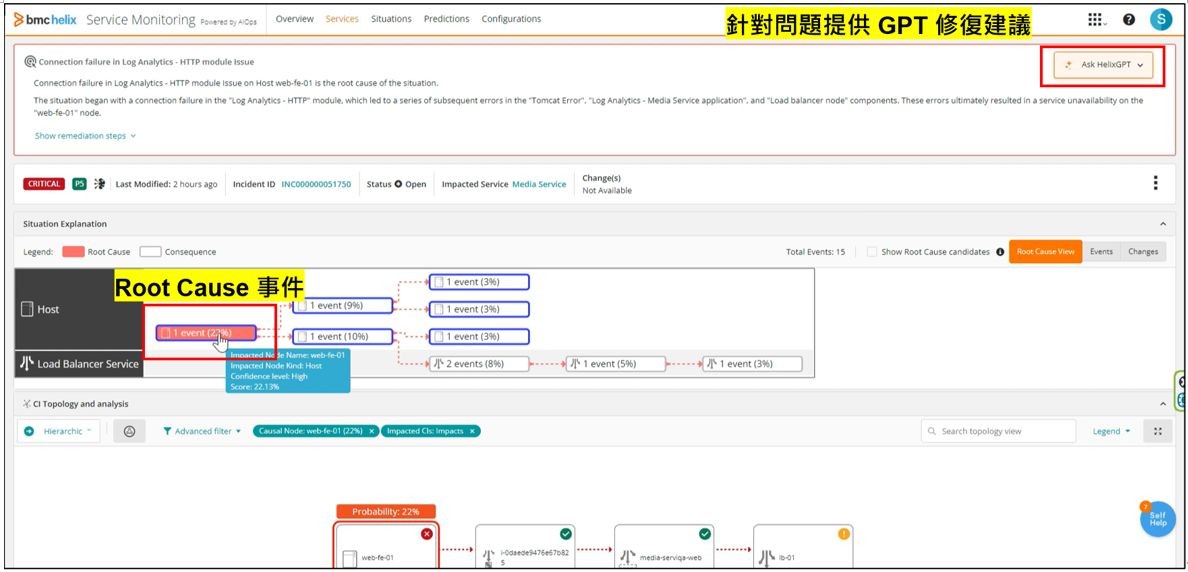Open the user profile avatar S
The width and height of the screenshot is (1188, 572).
pos(1161,20)
